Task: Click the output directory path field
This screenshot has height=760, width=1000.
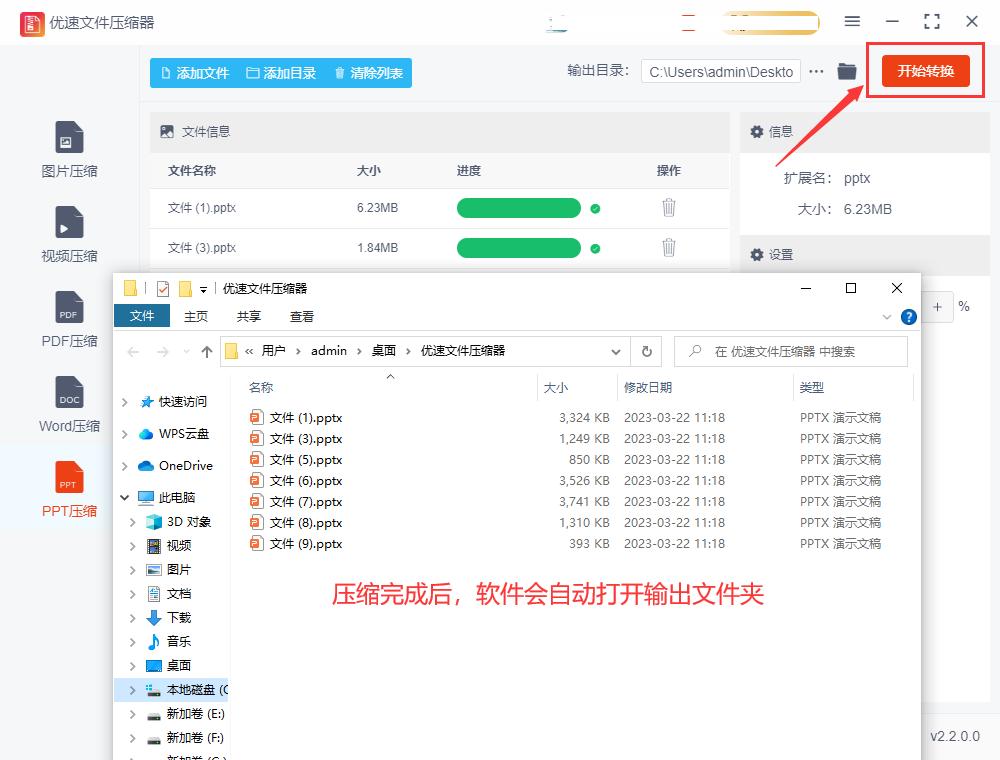Action: pos(720,71)
